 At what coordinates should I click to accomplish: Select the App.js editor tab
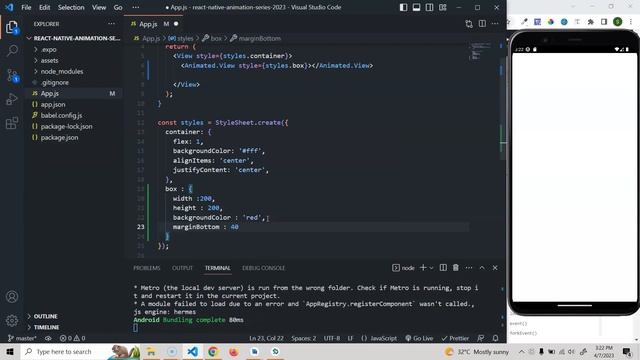tap(153, 24)
